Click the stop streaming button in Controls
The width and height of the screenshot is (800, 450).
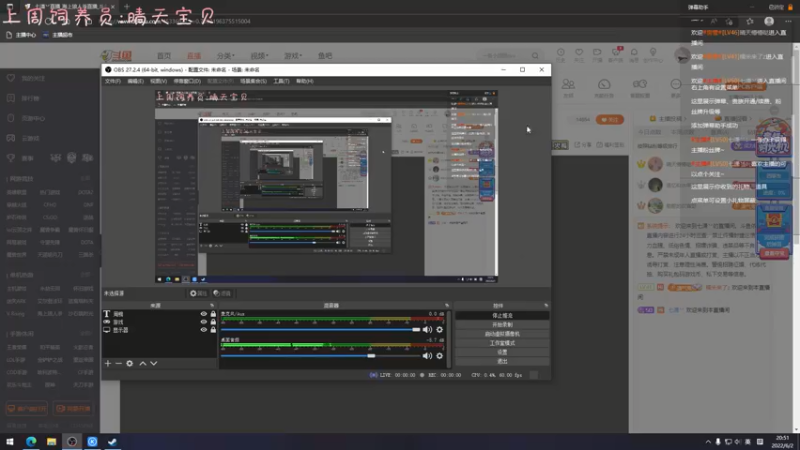[502, 316]
